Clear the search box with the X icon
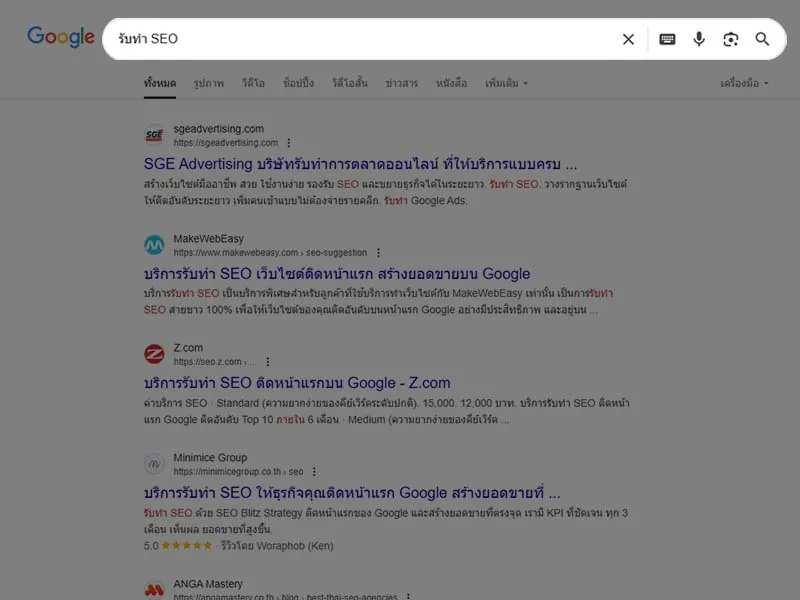 628,39
